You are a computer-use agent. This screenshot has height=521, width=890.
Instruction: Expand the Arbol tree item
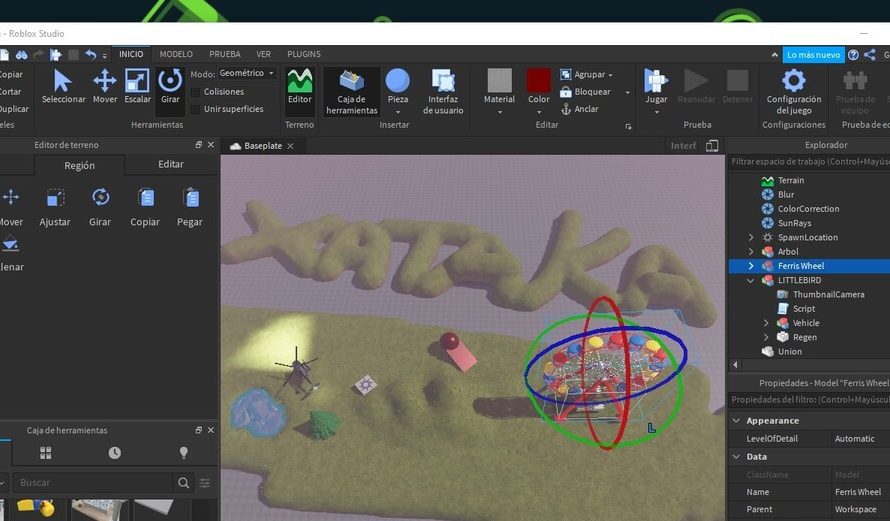tap(751, 251)
